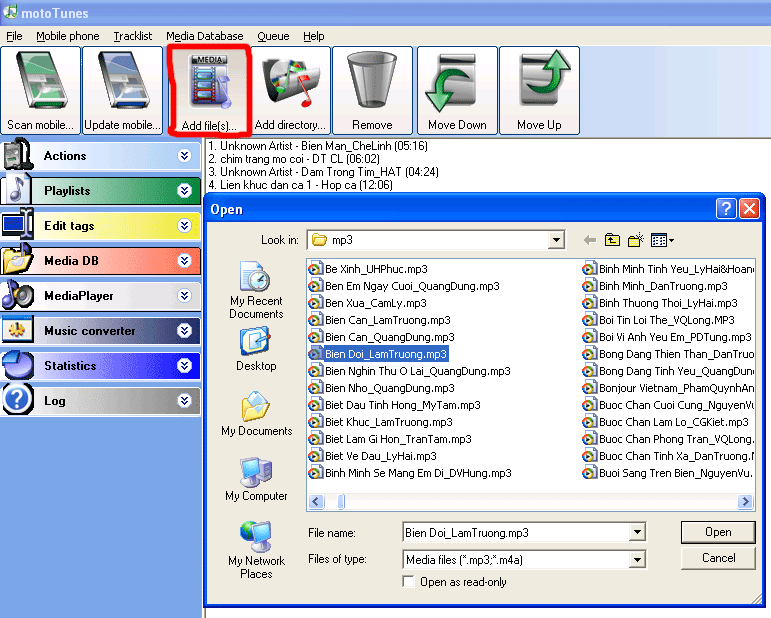771x618 pixels.
Task: Select the file Bien Can_QuangDung.mp3
Action: coord(389,337)
